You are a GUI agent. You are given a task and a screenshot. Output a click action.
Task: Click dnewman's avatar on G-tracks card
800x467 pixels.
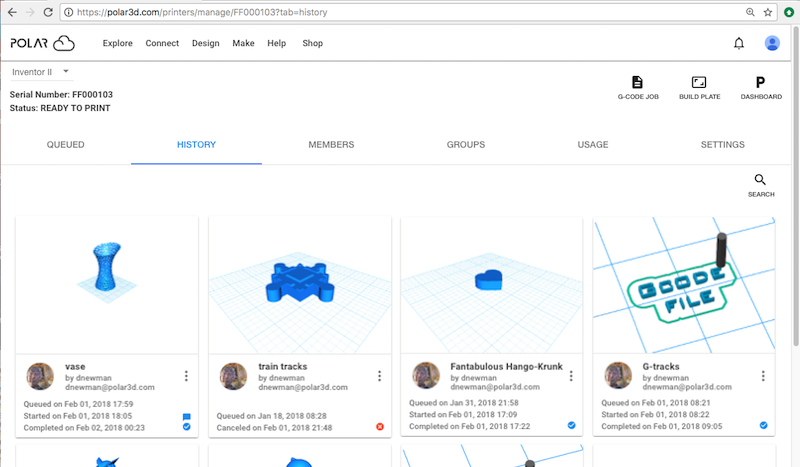tap(618, 376)
